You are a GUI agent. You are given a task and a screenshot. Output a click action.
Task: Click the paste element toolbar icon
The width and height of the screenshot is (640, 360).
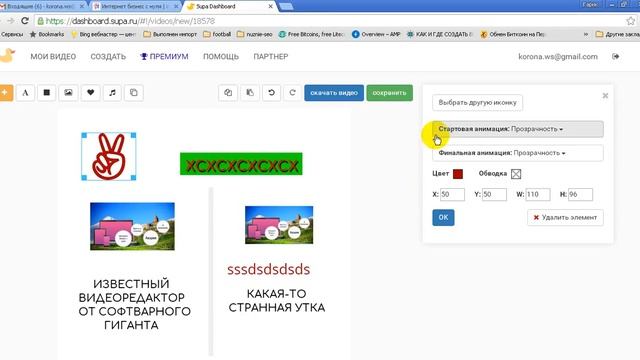[250, 93]
